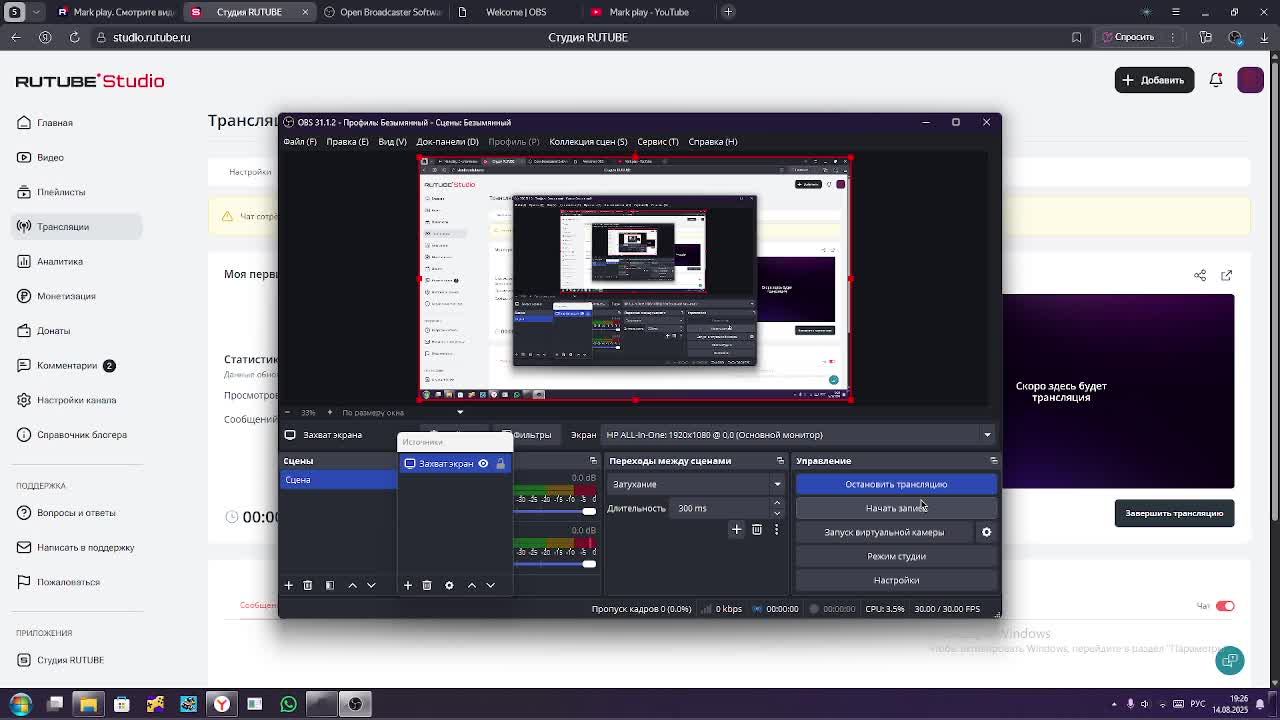Open the Вид menu in OBS
The height and width of the screenshot is (720, 1280).
(x=392, y=142)
